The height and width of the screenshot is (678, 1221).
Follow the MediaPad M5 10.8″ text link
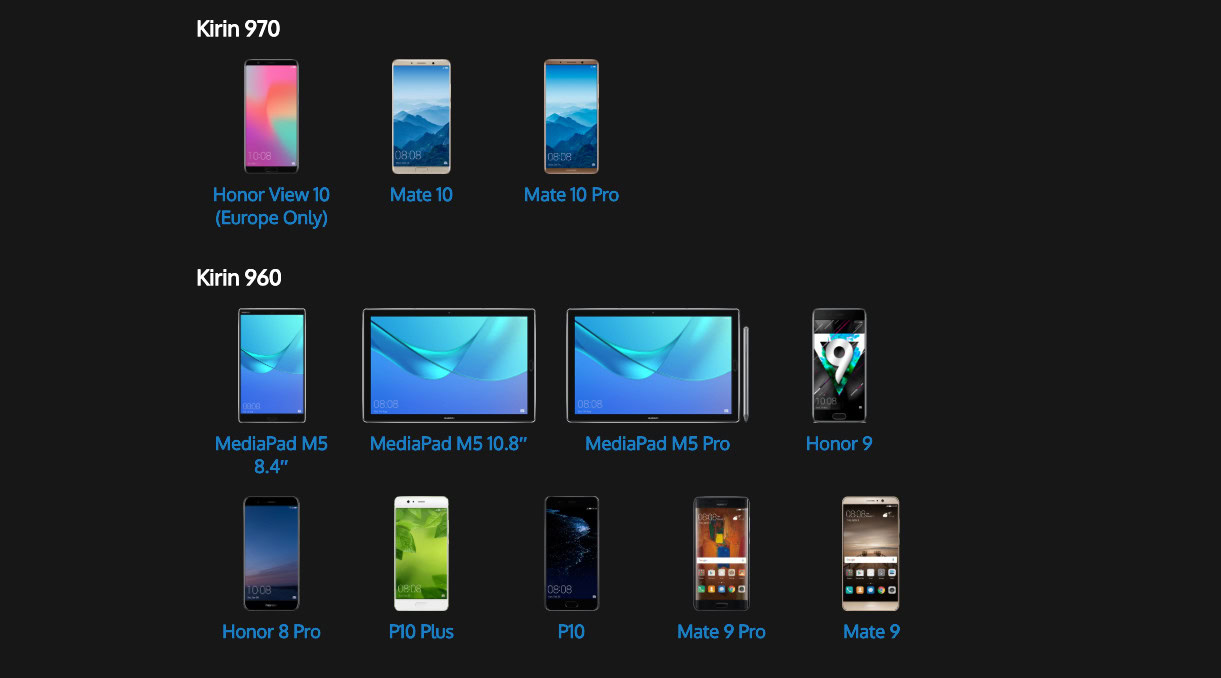coord(448,444)
